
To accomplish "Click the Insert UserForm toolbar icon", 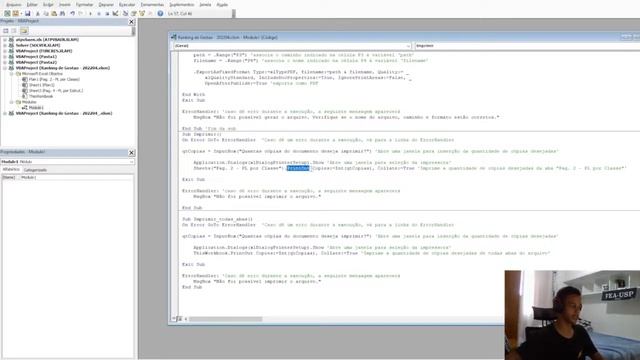I will 16,13.
